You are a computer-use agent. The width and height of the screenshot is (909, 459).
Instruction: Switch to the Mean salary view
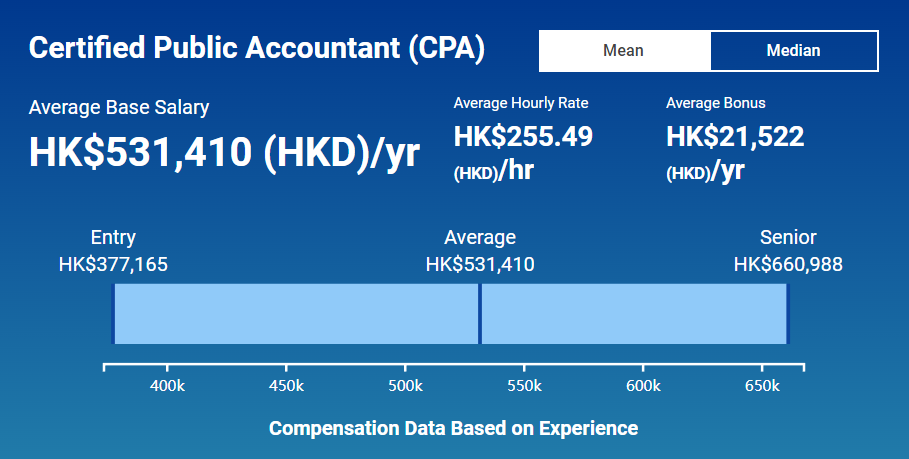click(624, 51)
